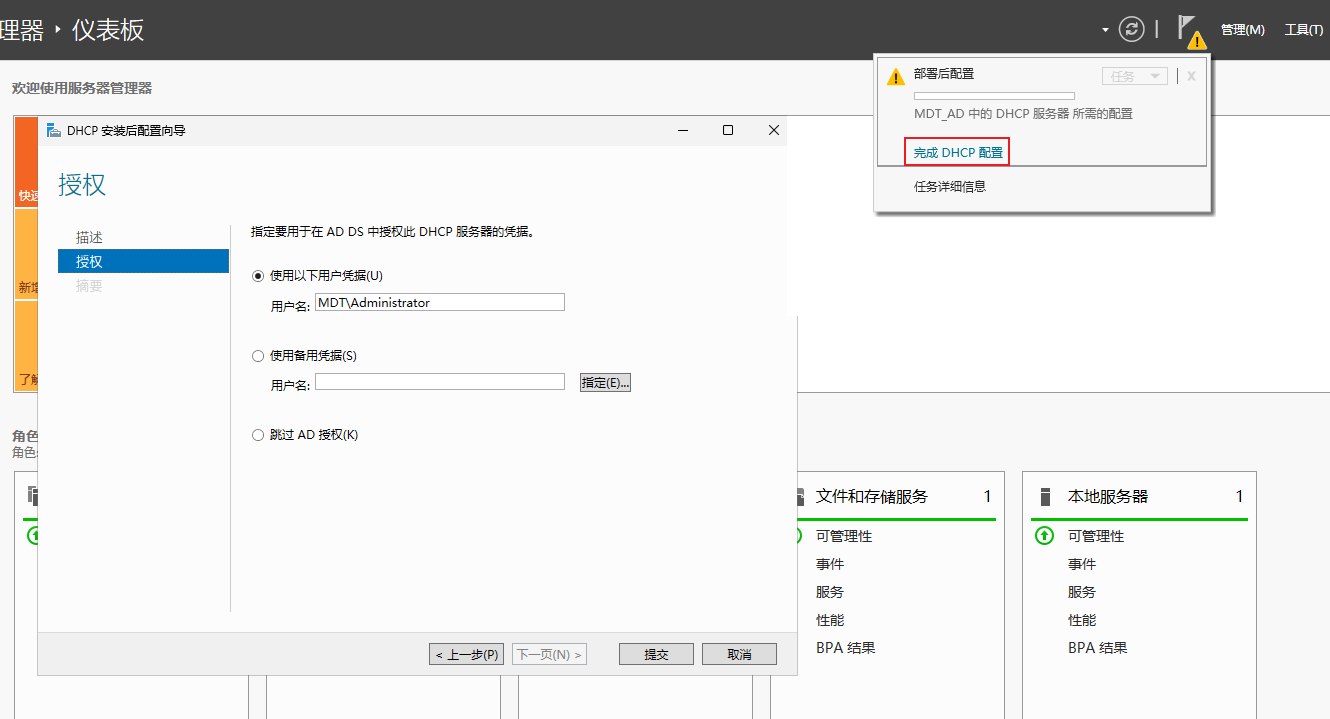1330x719 pixels.
Task: Click the 完成 DHCP 配置 link
Action: (x=956, y=152)
